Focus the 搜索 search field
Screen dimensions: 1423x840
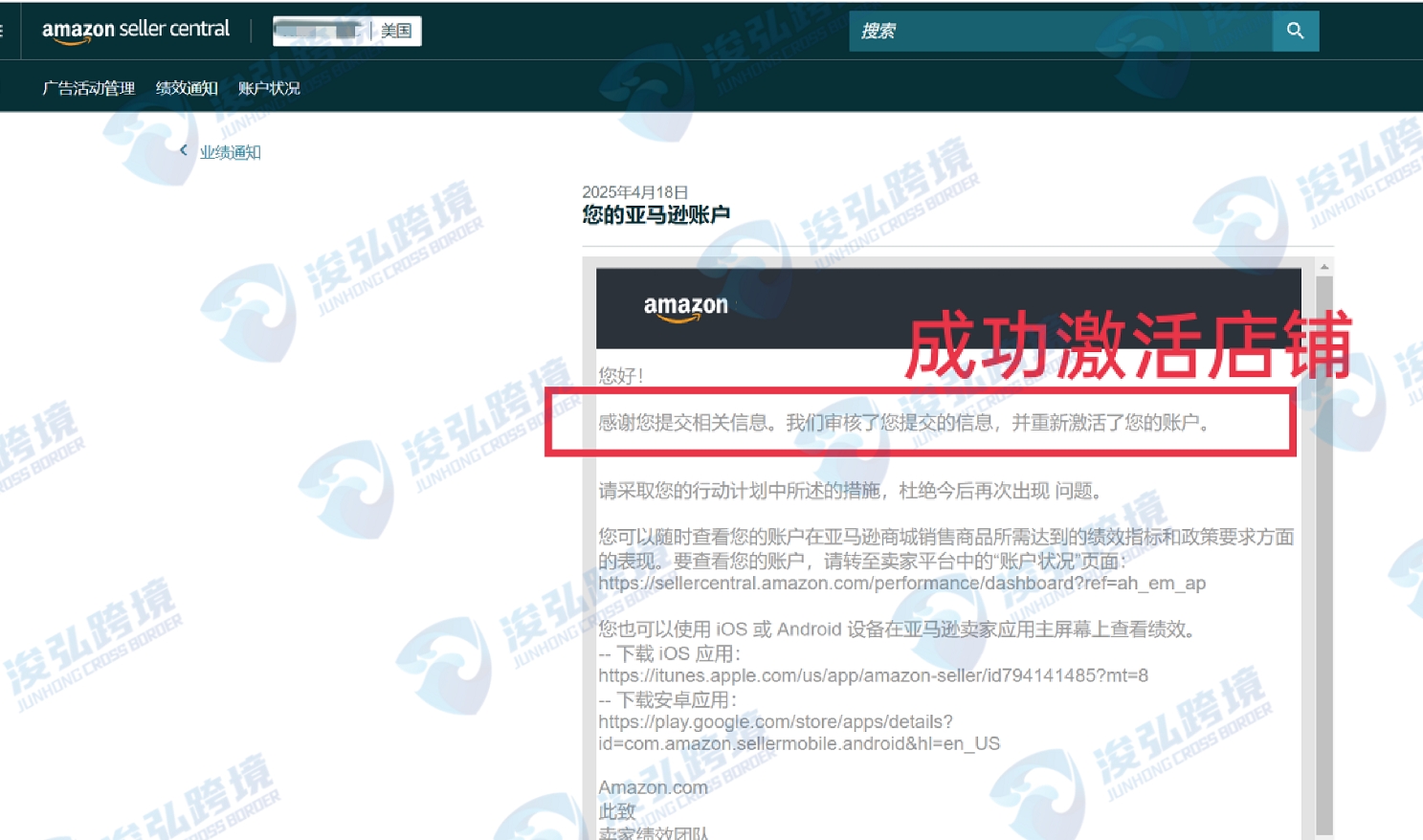(x=1060, y=31)
